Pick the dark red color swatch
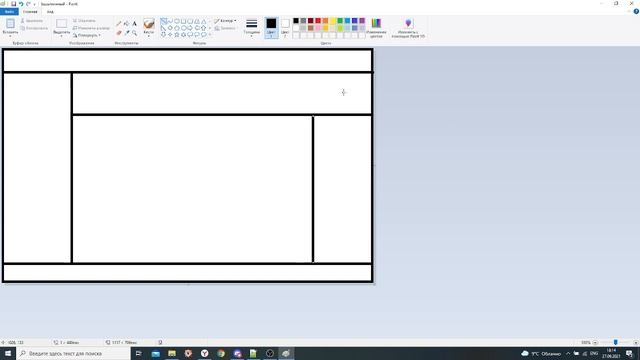The width and height of the screenshot is (640, 360). coord(311,21)
